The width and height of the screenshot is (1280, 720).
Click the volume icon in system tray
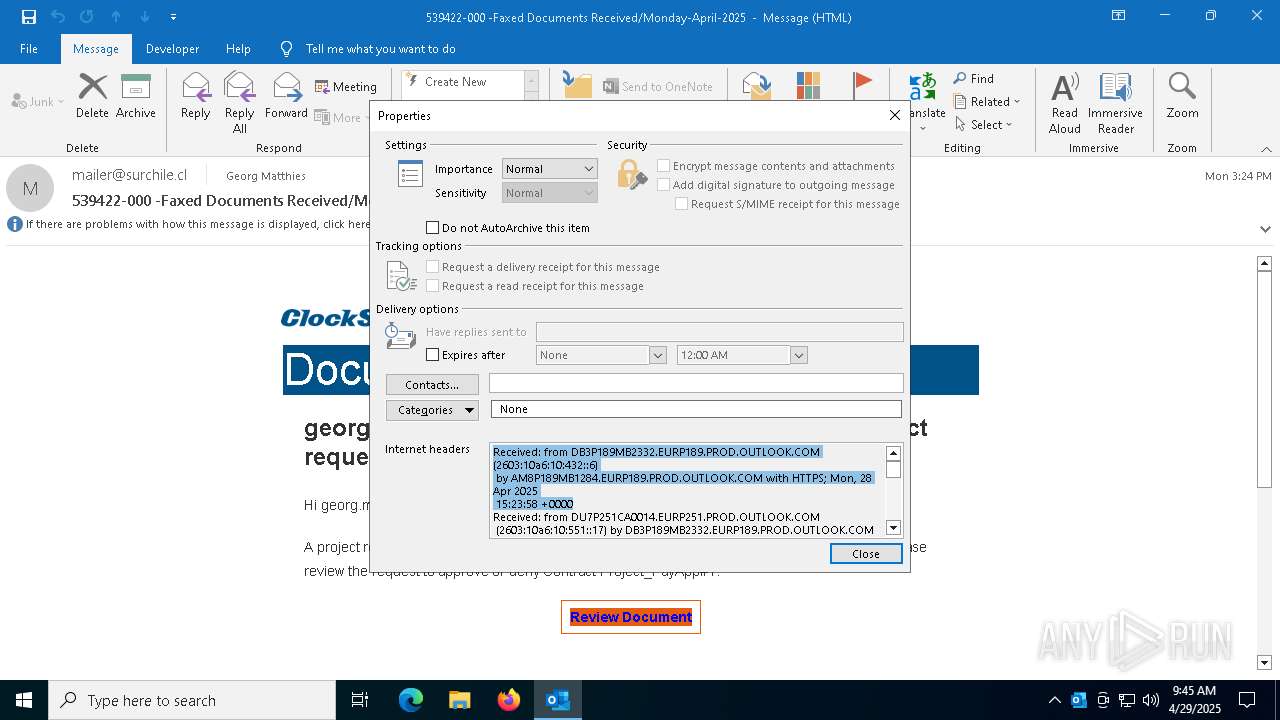click(x=1151, y=700)
